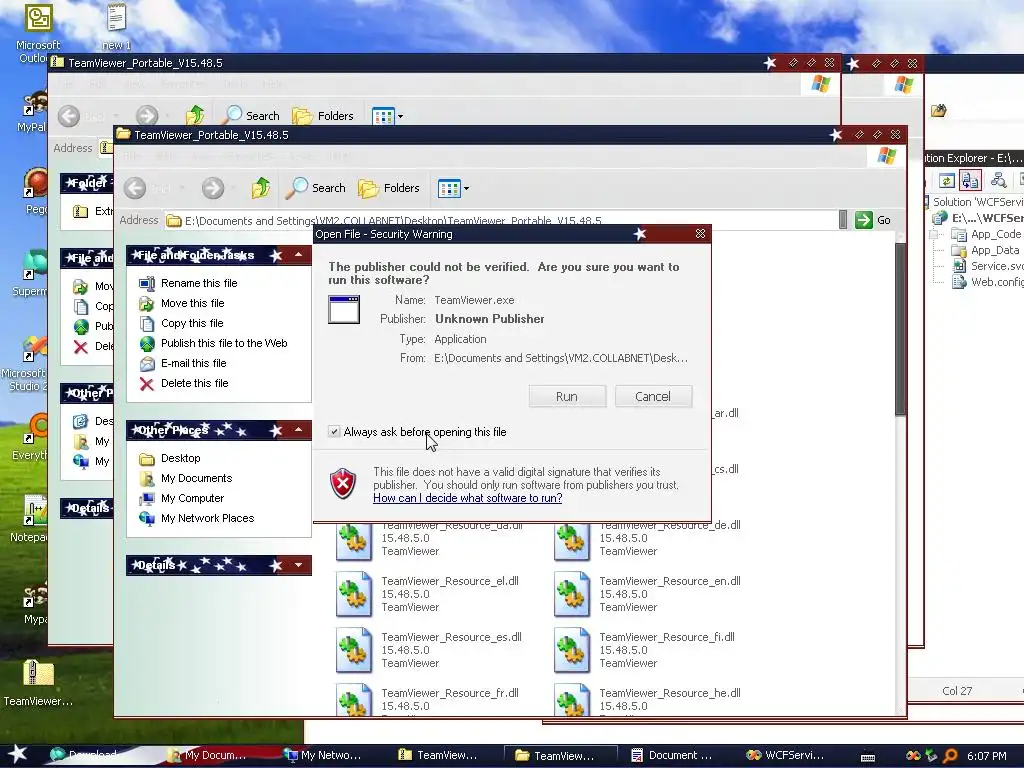Click Delete this file red X icon
Screen dimensions: 1024x768
147,384
